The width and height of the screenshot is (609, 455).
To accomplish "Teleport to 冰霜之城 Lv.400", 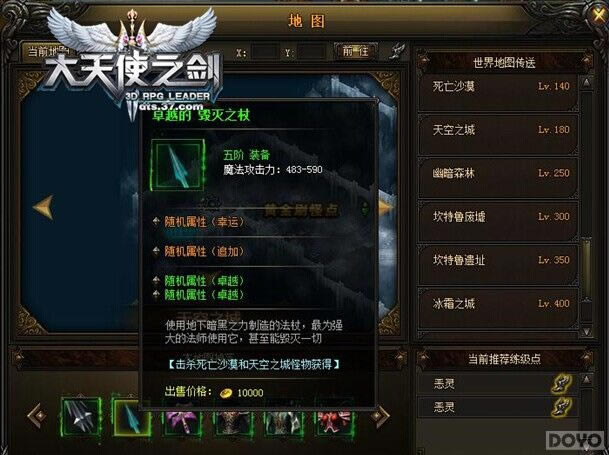I will pyautogui.click(x=499, y=309).
